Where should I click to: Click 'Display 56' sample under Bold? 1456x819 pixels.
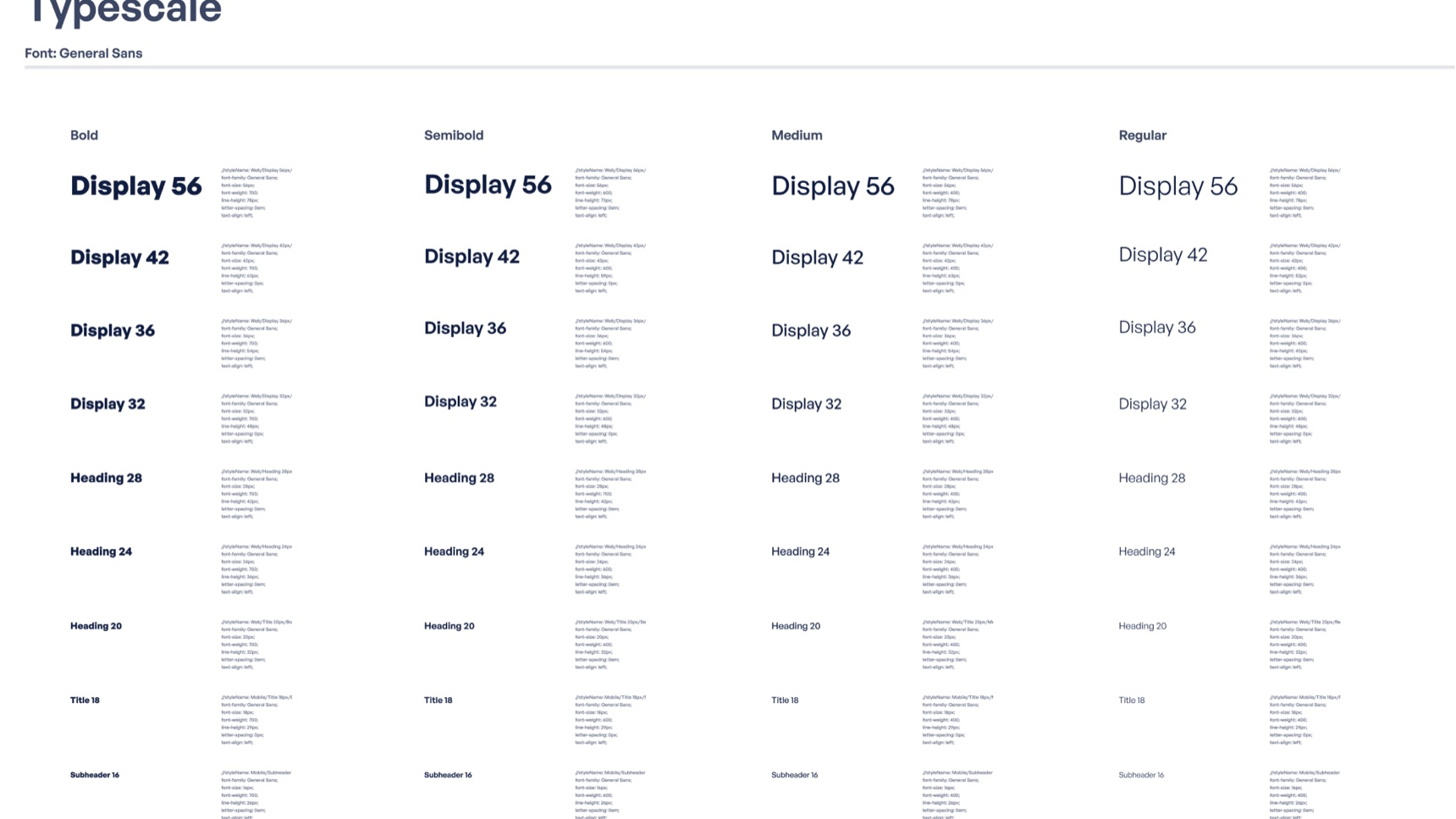click(x=136, y=186)
